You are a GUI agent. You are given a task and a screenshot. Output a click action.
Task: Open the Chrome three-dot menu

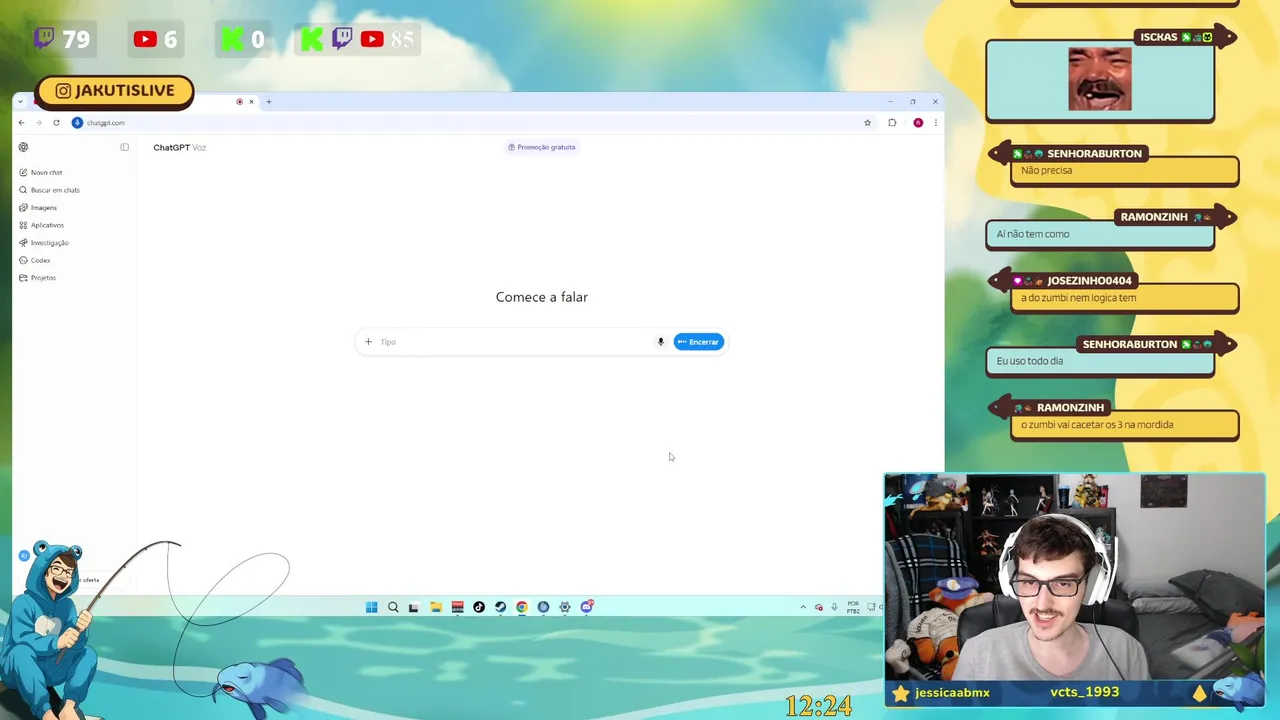tap(935, 123)
